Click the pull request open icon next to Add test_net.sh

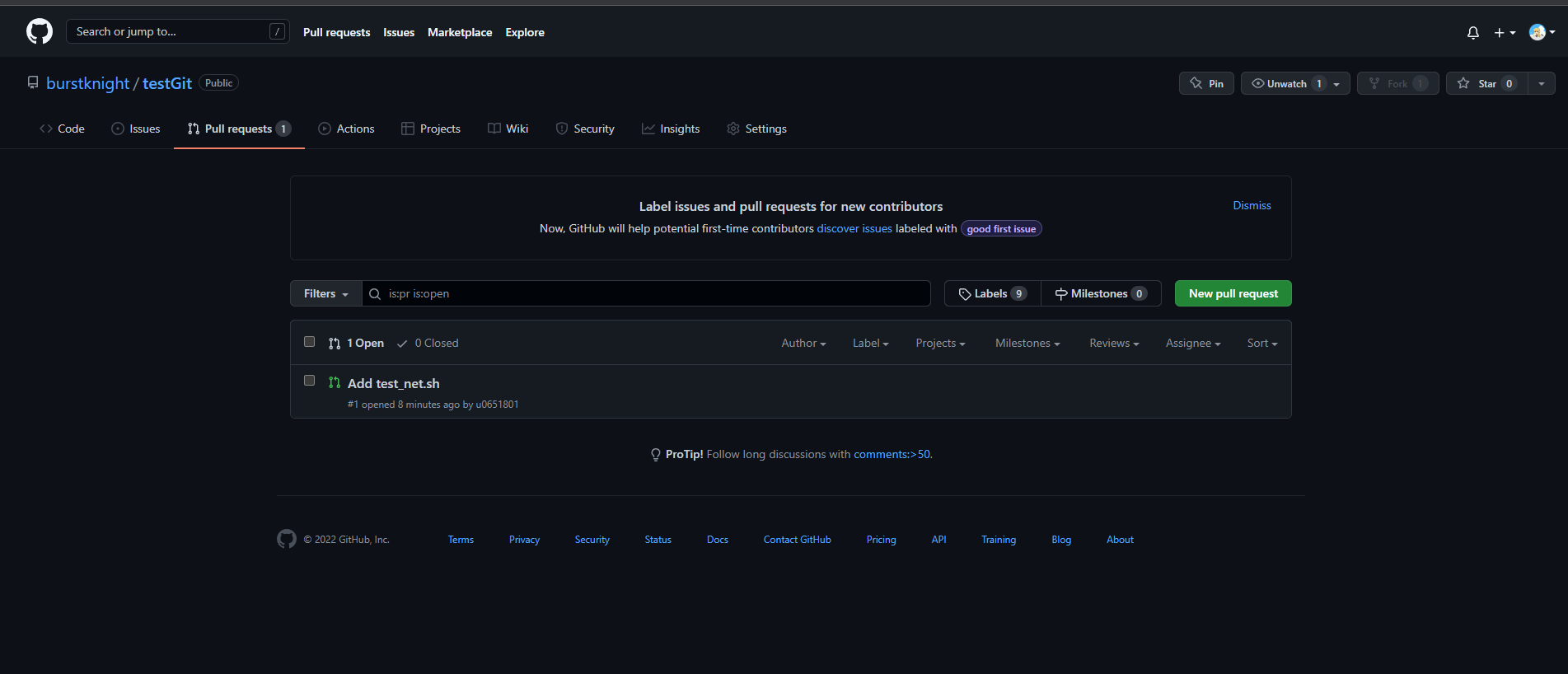[334, 382]
